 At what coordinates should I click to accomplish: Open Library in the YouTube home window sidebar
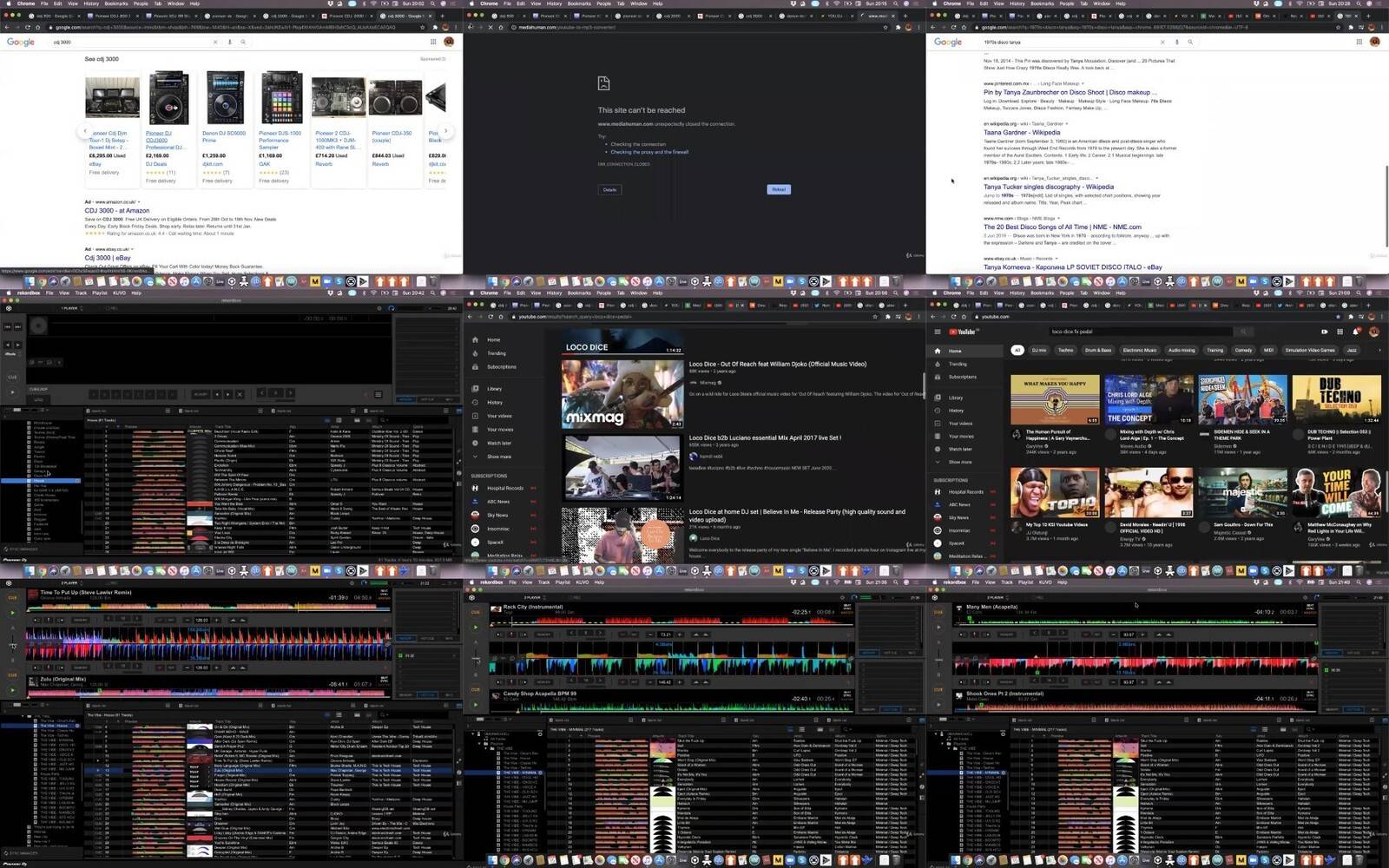[955, 398]
